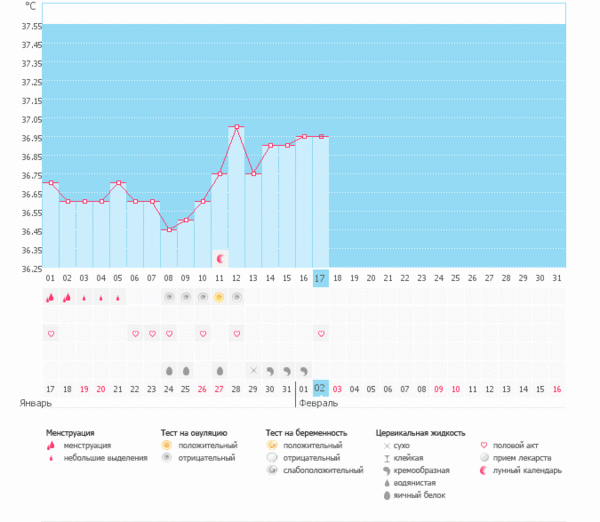Click the 'кремообразная' legend icon
This screenshot has height=522, width=600.
coord(386,471)
